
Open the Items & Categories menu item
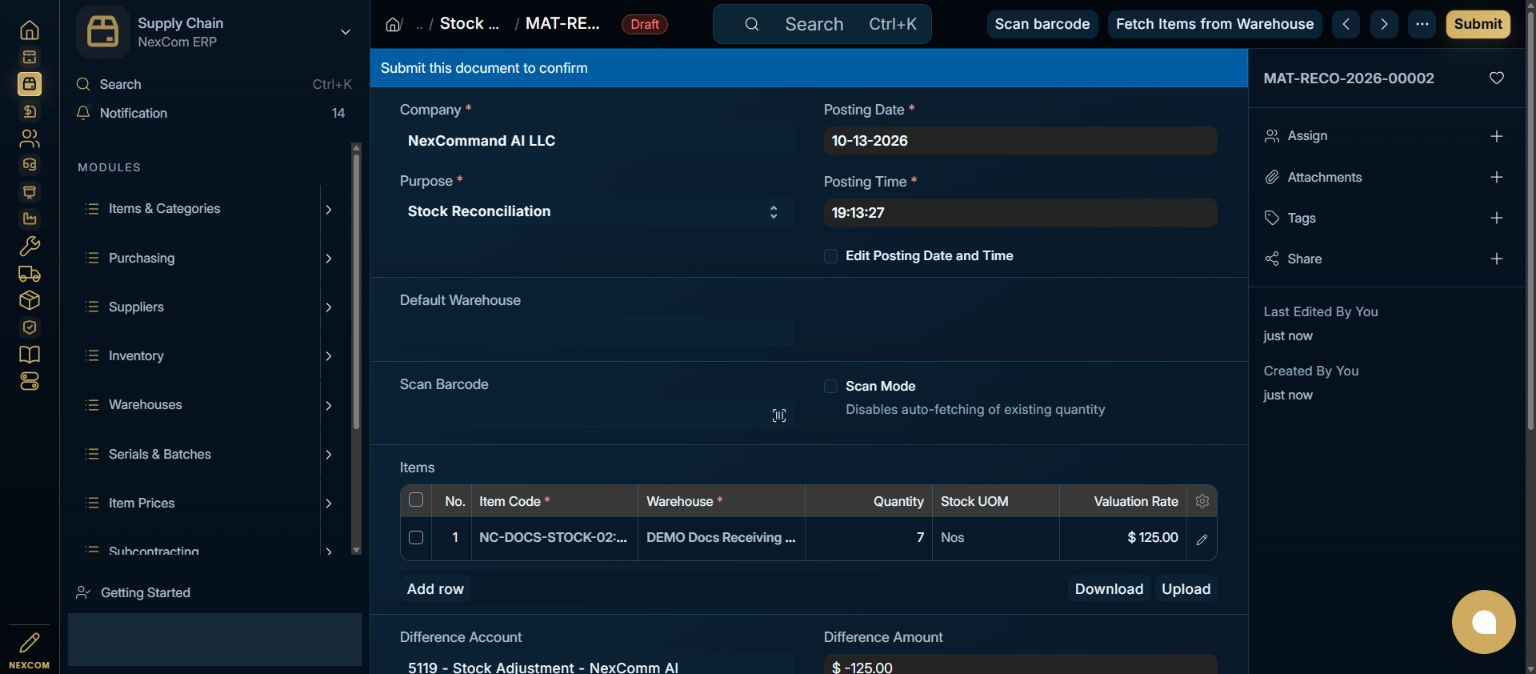point(164,209)
